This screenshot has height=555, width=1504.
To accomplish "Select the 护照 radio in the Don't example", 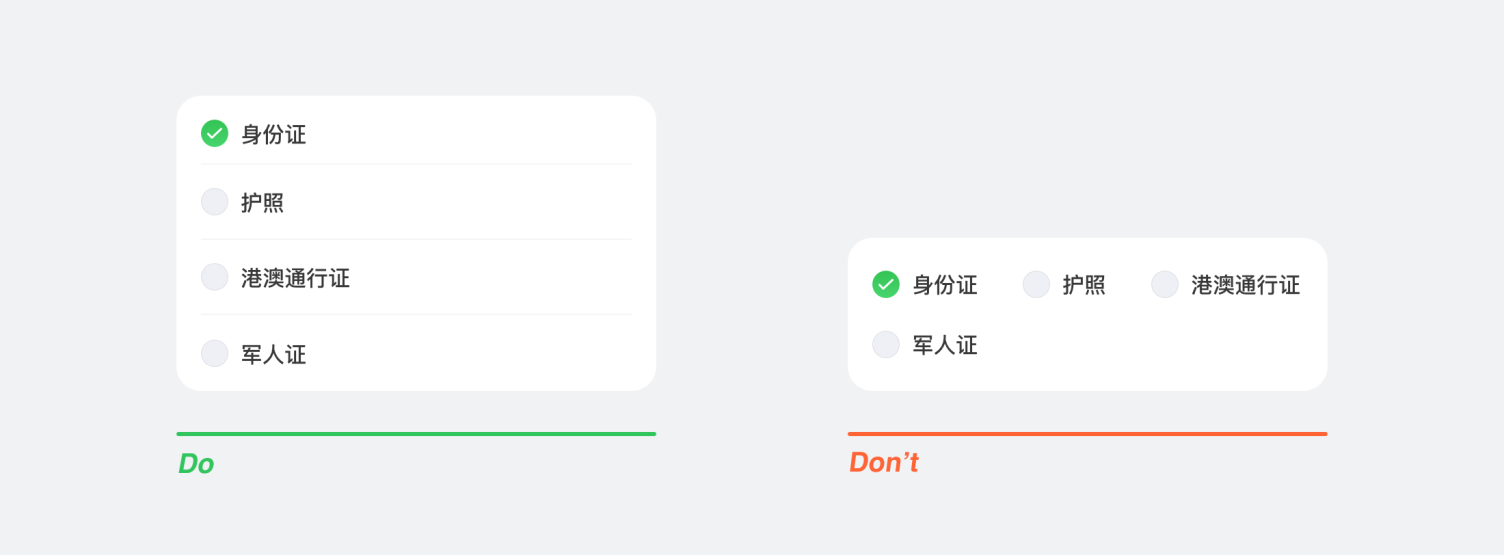I will coord(1036,284).
